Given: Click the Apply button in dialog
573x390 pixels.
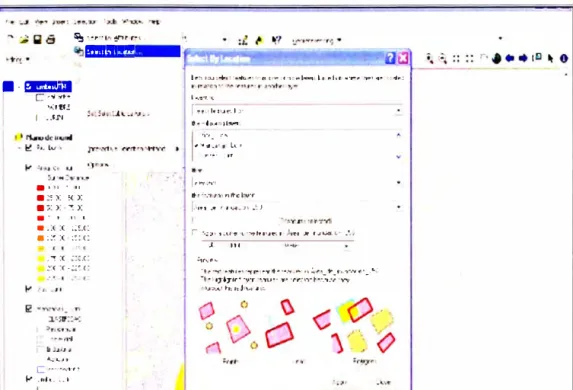Looking at the screenshot, I should tap(339, 382).
